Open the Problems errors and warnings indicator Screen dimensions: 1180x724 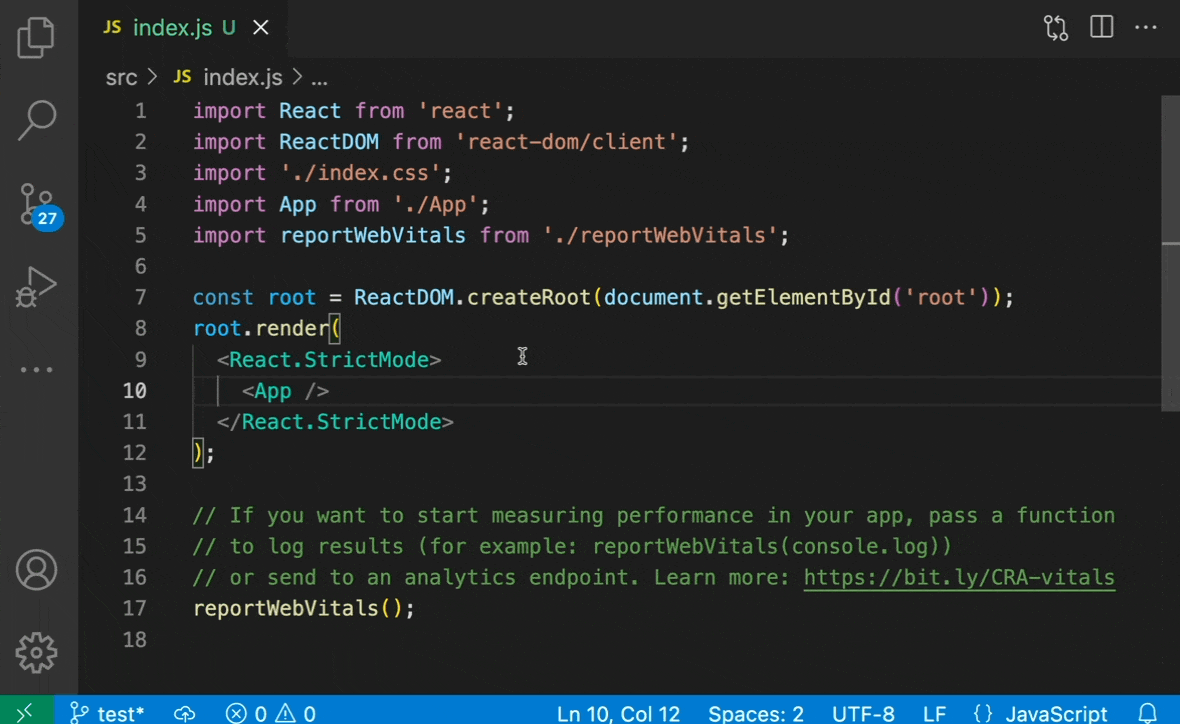[x=270, y=713]
